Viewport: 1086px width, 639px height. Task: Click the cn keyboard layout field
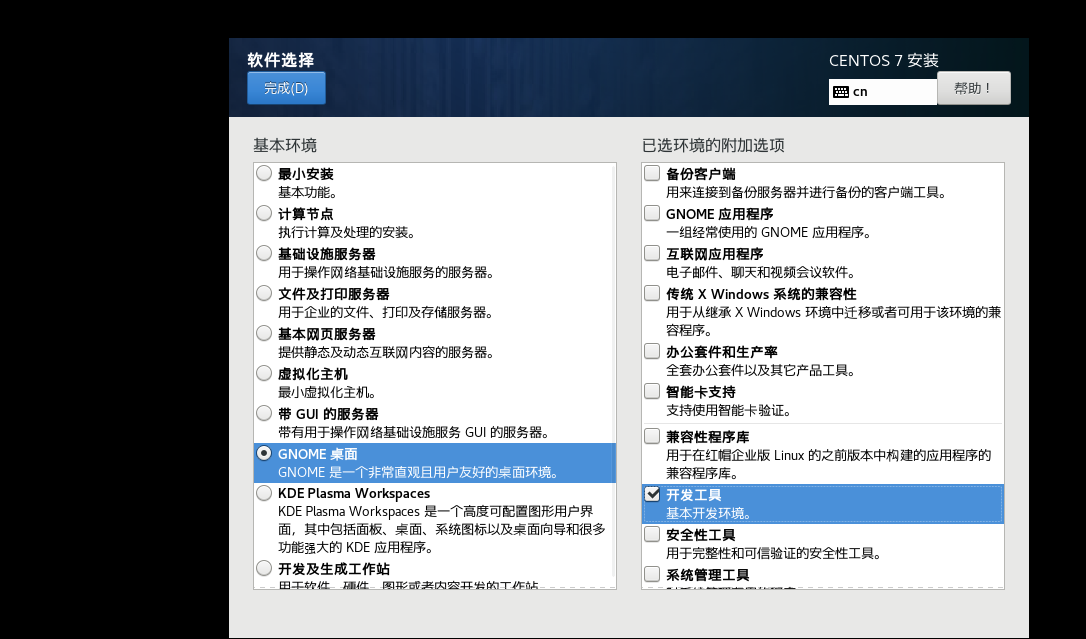[883, 92]
